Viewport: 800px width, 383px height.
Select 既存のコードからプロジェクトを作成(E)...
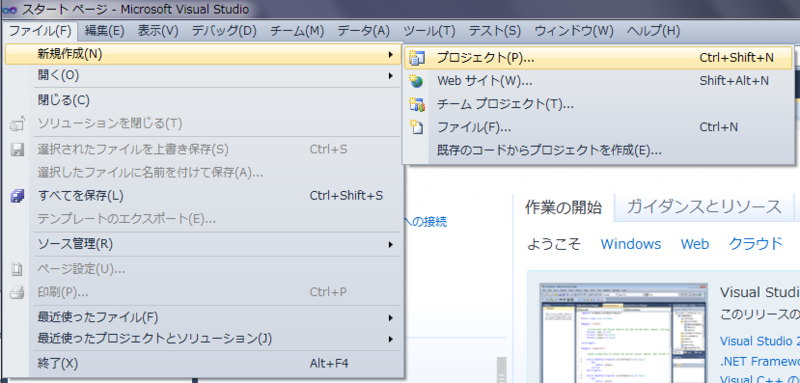598,150
